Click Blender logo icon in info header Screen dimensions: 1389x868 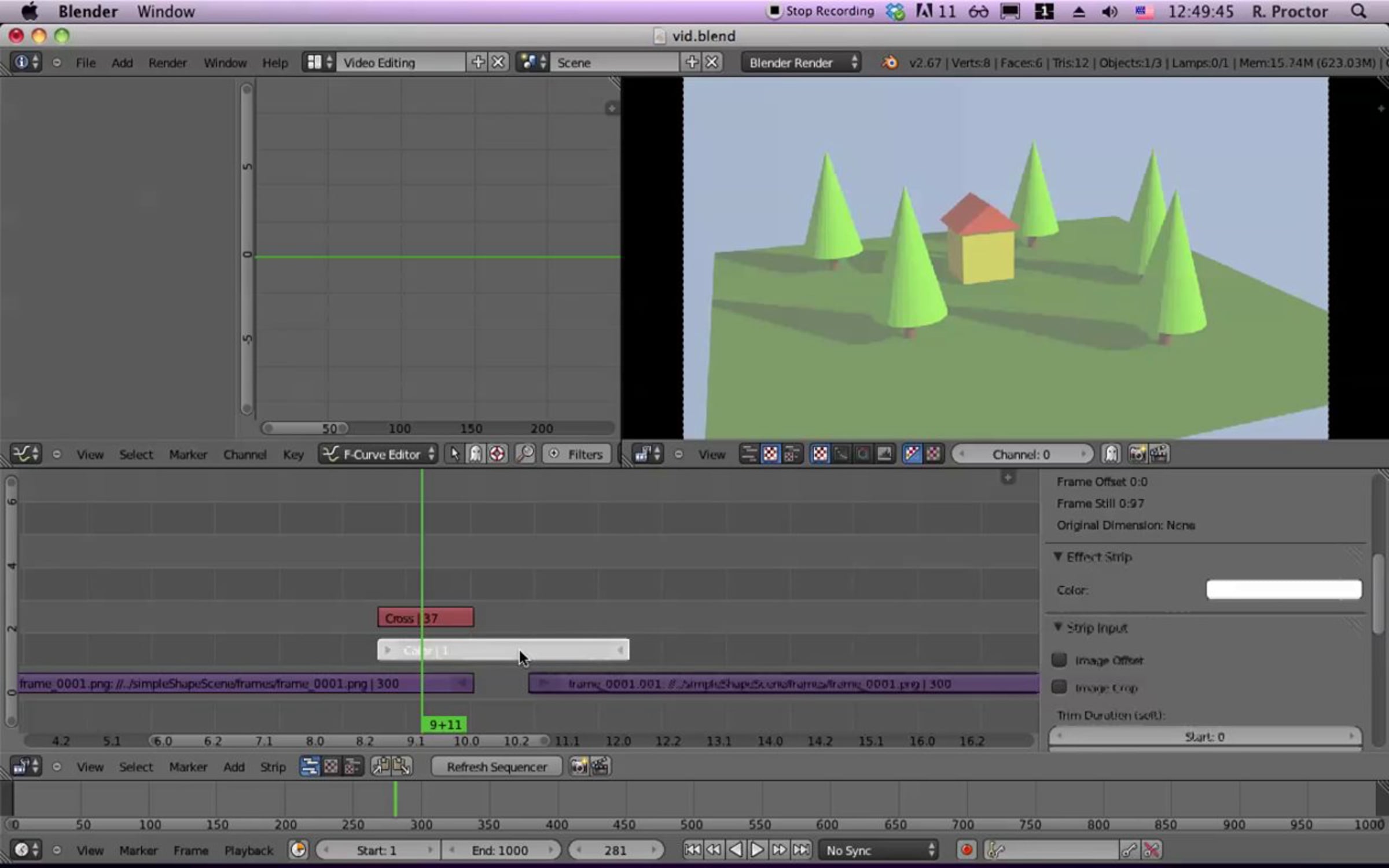coord(890,62)
